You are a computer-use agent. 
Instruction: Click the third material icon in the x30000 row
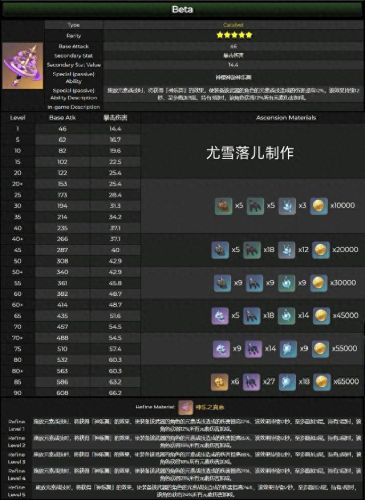point(286,283)
